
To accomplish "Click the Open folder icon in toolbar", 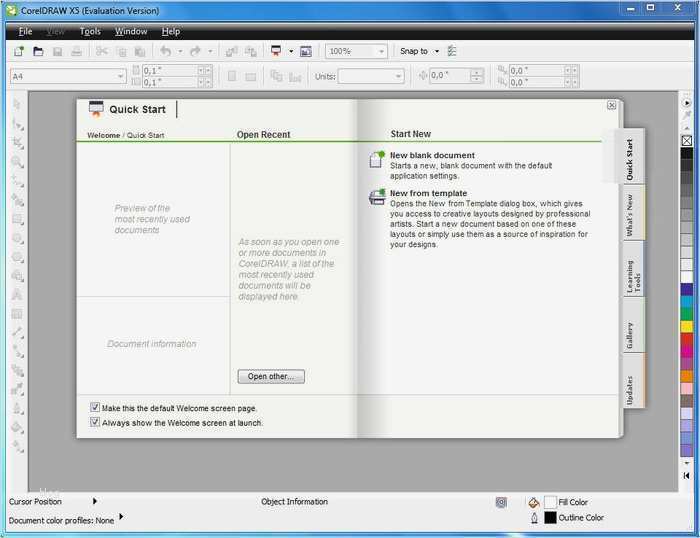I will (x=38, y=51).
